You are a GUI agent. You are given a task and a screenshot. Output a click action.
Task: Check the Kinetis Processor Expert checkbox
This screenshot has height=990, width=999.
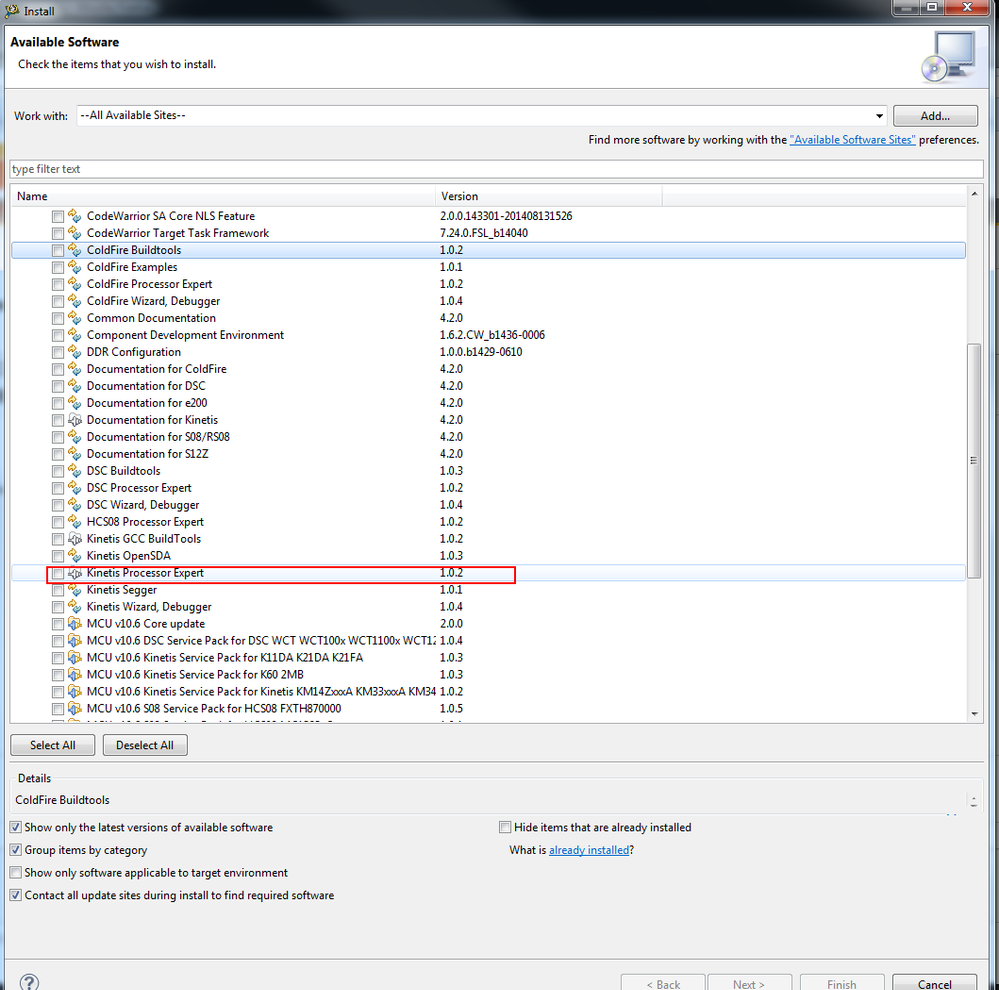pos(58,573)
